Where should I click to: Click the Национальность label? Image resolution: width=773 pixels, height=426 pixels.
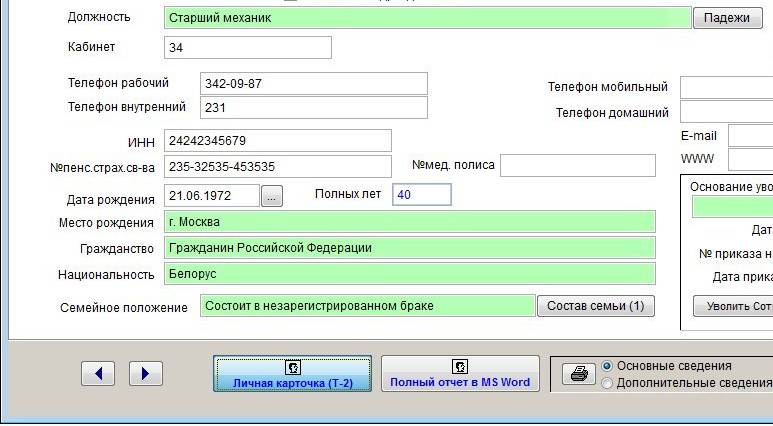click(106, 275)
